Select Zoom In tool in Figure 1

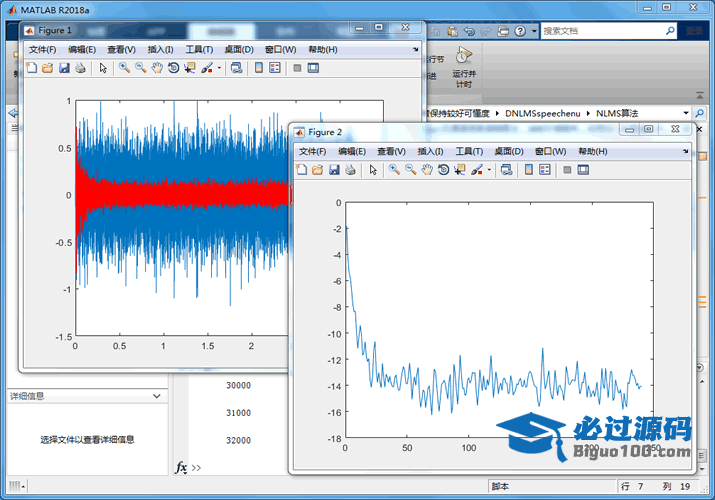(124, 68)
